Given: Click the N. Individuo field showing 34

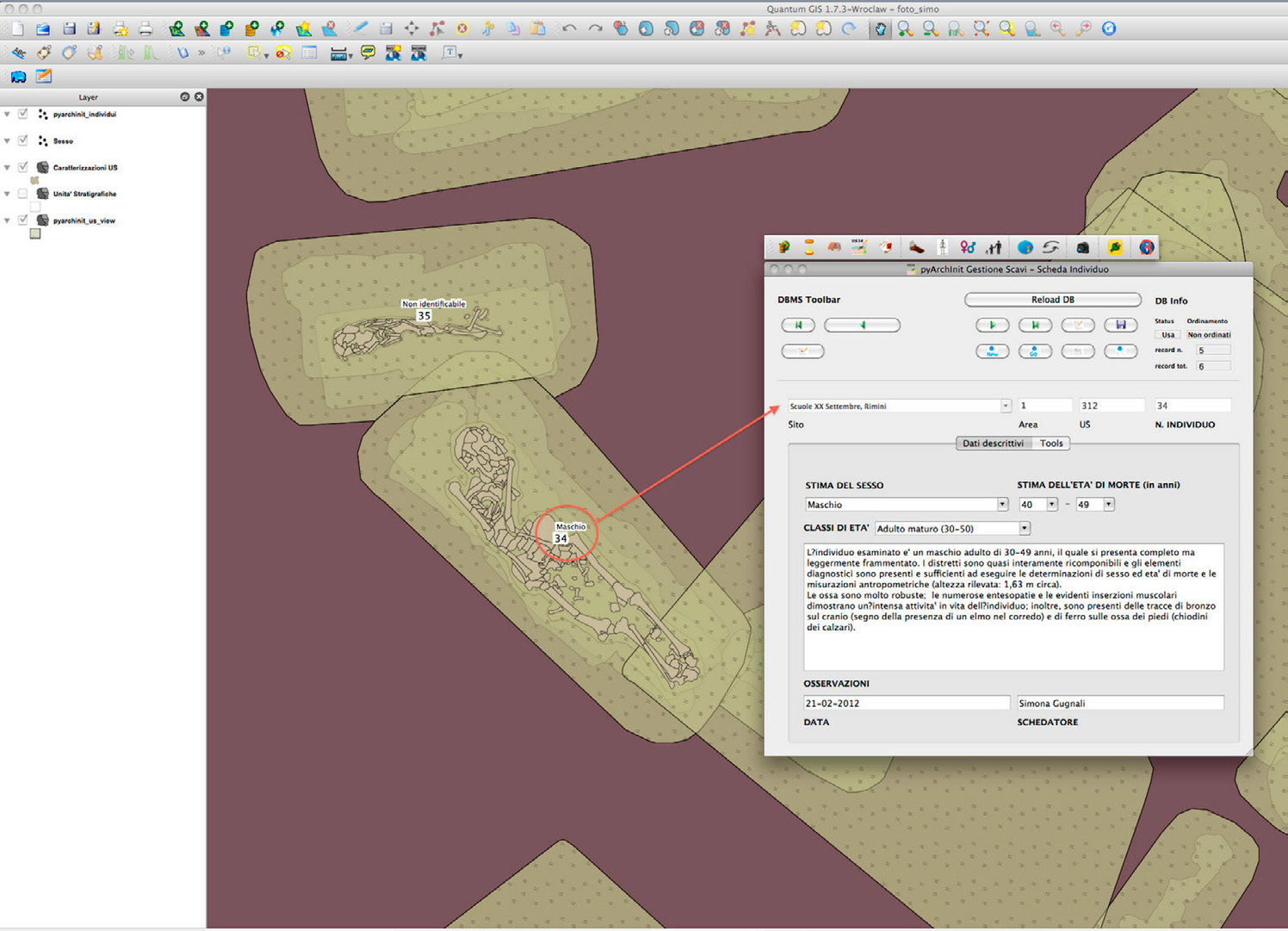Looking at the screenshot, I should [1192, 406].
